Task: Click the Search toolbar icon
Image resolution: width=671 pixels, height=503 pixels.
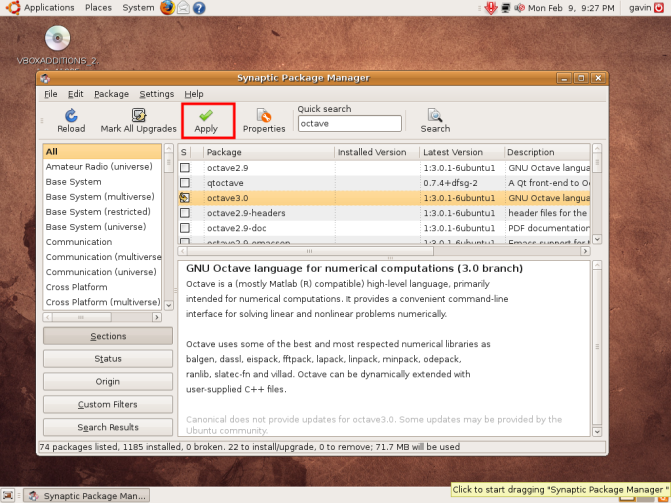Action: [435, 120]
